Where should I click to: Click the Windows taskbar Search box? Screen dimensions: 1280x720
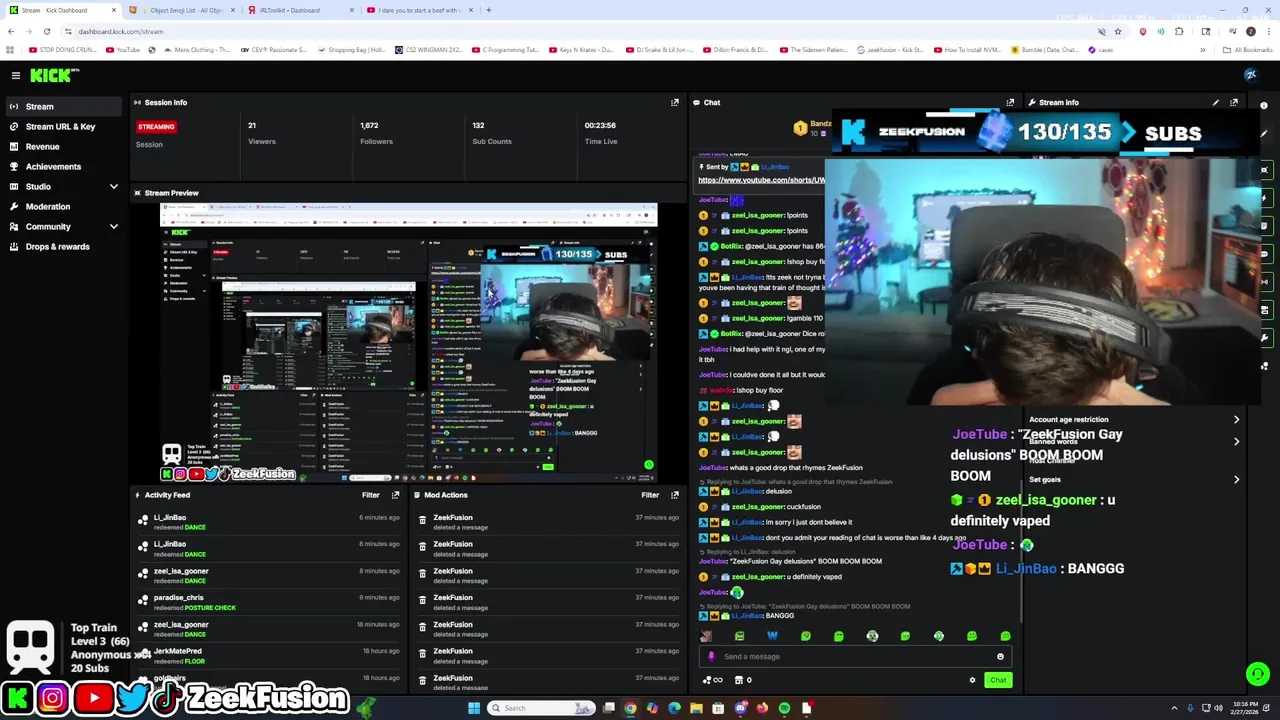coord(541,708)
